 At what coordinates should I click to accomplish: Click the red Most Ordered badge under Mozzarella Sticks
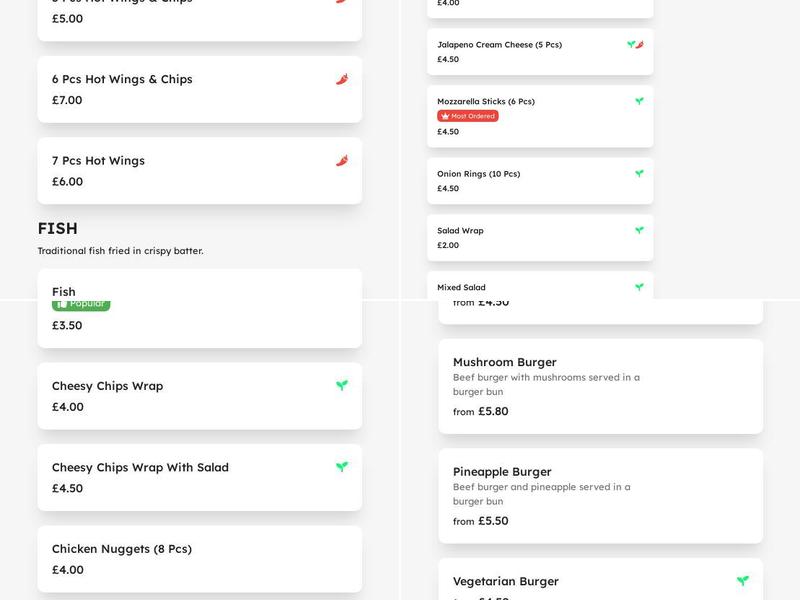pyautogui.click(x=466, y=117)
